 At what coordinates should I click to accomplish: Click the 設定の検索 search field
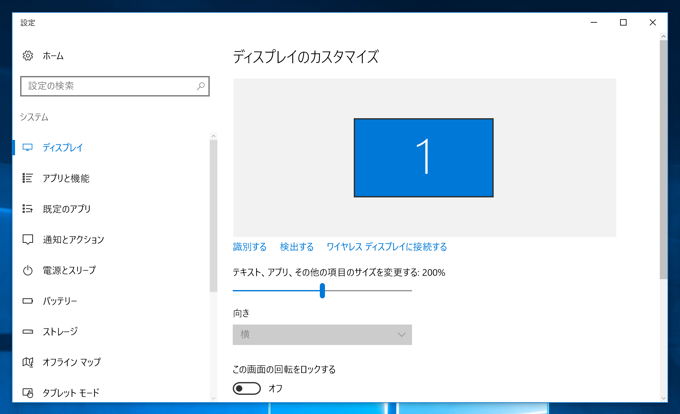[115, 86]
